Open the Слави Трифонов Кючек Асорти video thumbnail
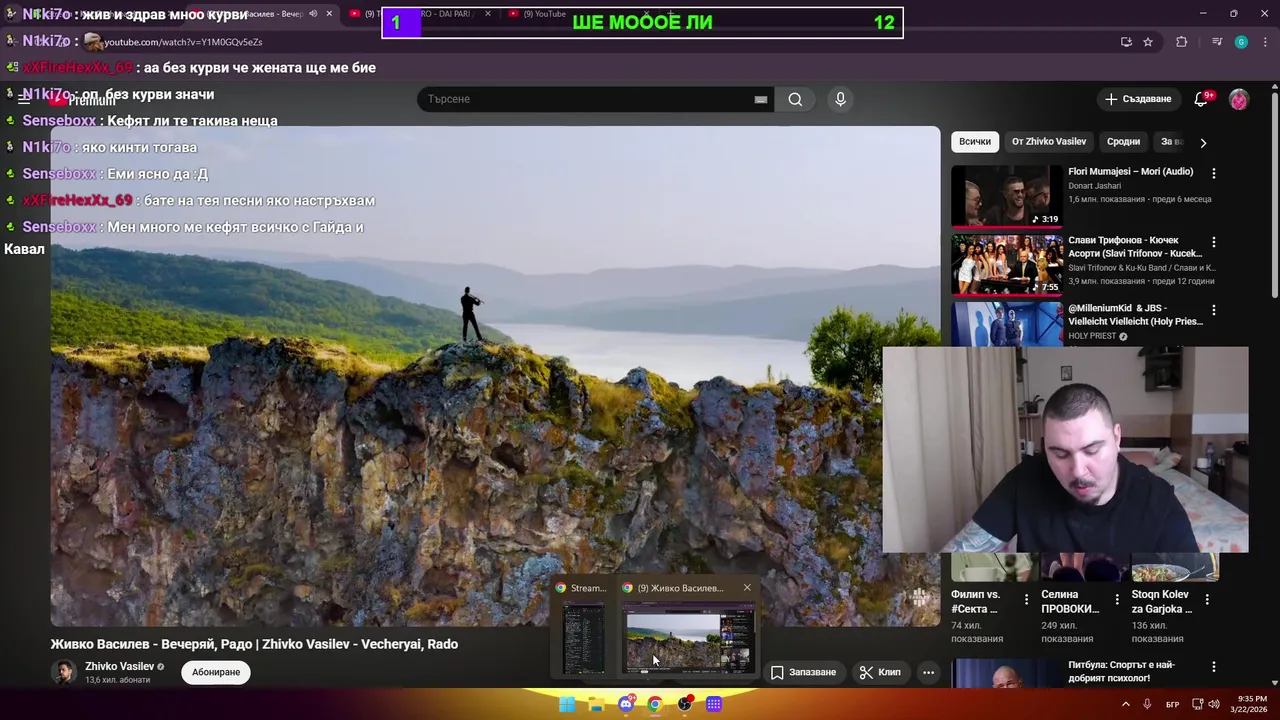This screenshot has width=1280, height=720. pyautogui.click(x=1007, y=265)
